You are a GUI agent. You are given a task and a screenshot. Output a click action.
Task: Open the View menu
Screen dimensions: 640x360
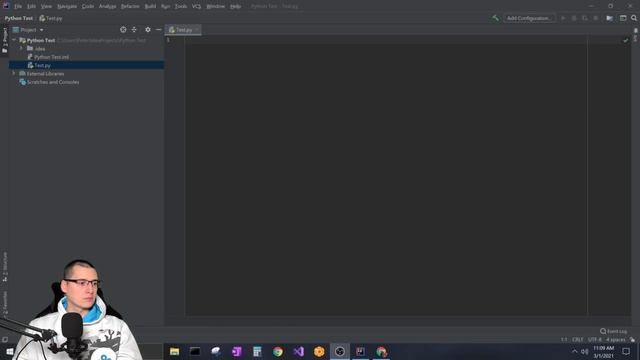click(x=46, y=7)
